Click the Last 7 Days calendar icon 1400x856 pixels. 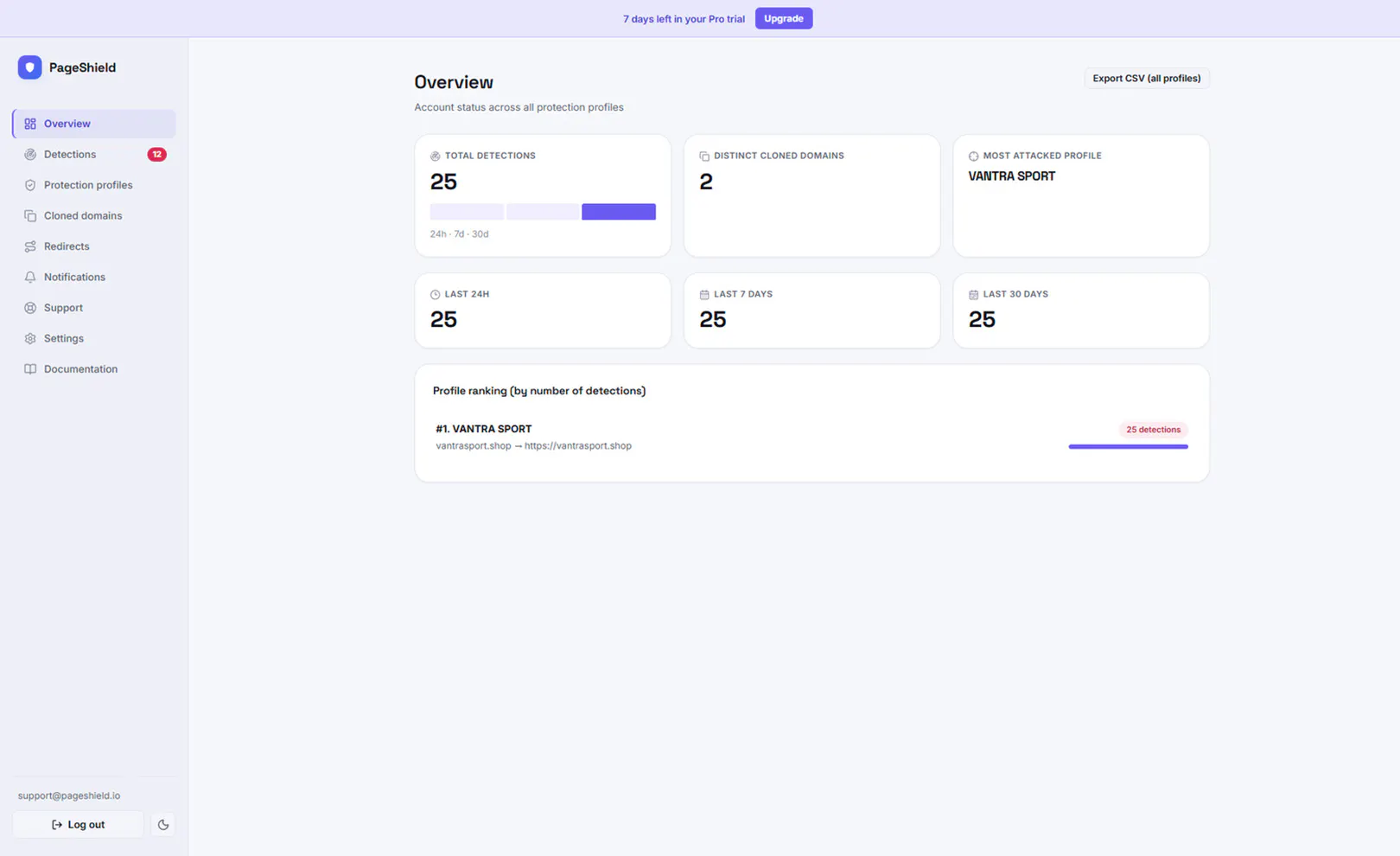[x=704, y=295]
